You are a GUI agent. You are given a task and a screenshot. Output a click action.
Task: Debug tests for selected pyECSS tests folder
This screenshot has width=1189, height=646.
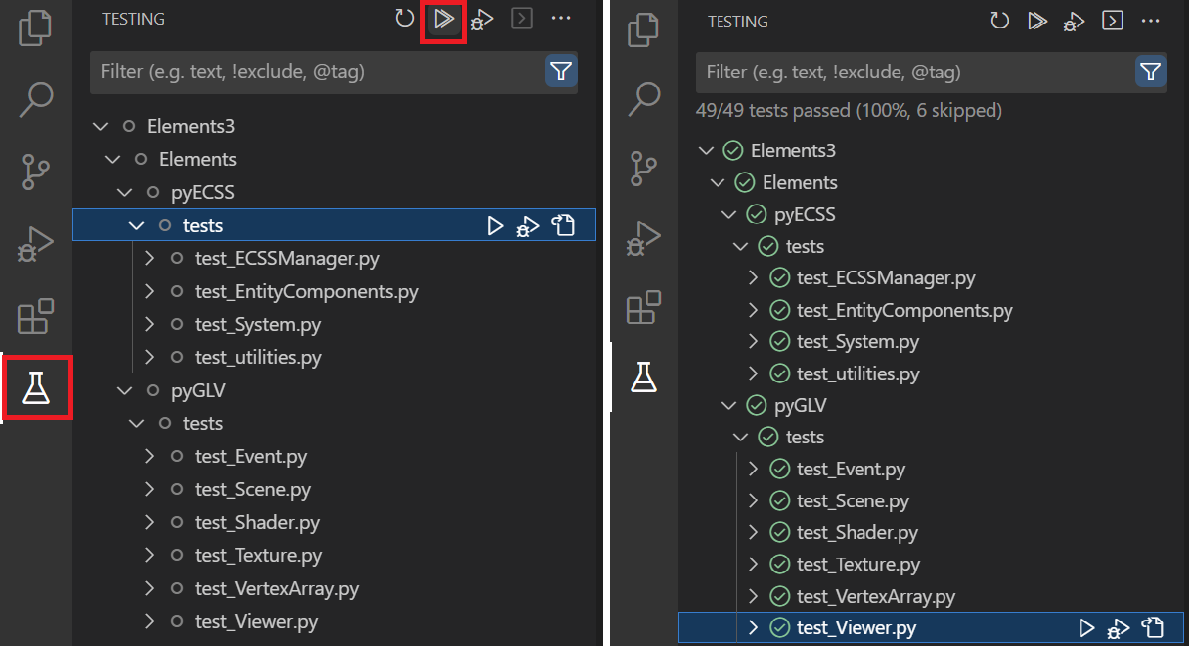pos(528,226)
